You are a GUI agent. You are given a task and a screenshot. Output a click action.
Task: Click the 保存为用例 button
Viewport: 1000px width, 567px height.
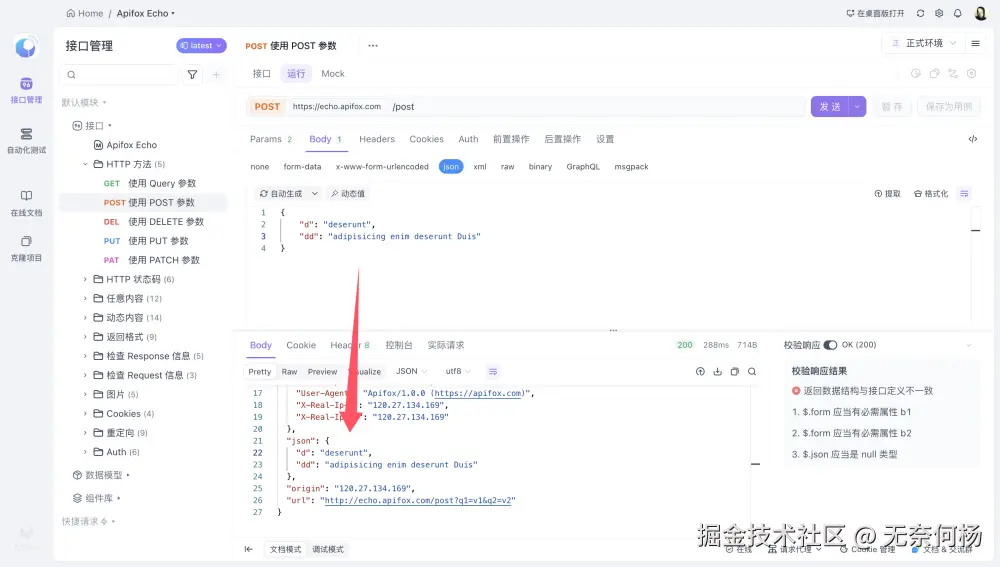(949, 107)
